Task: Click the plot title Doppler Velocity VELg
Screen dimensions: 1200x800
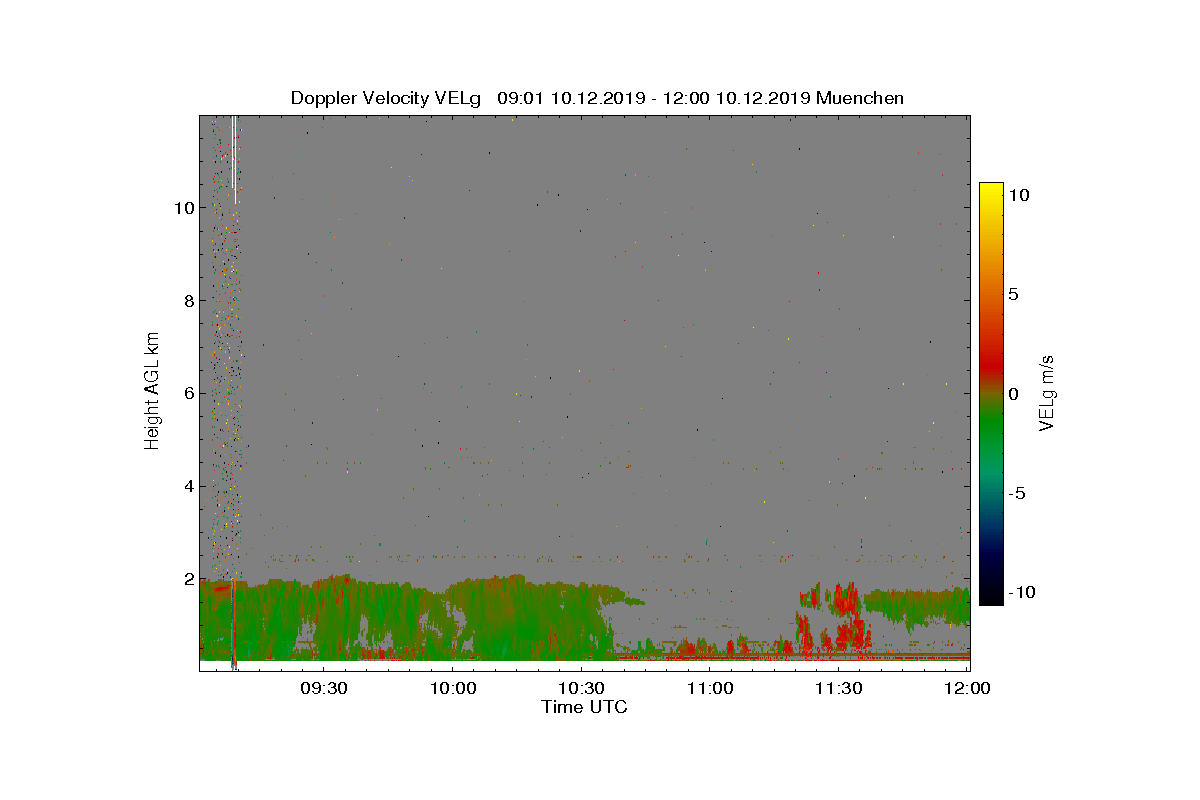Action: [x=385, y=98]
